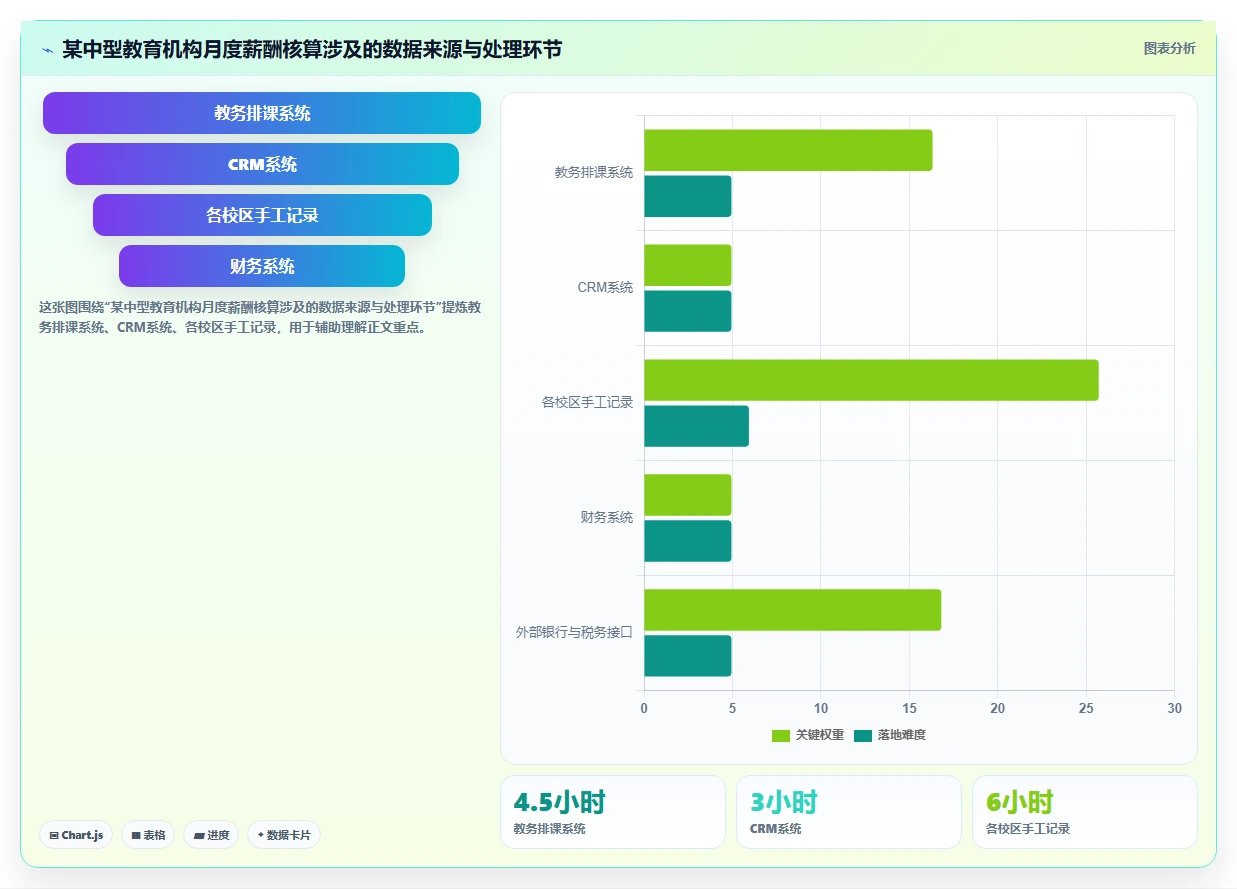Image resolution: width=1237 pixels, height=889 pixels.
Task: Click the 各校区手工记录 axis label on chart
Action: click(x=588, y=402)
